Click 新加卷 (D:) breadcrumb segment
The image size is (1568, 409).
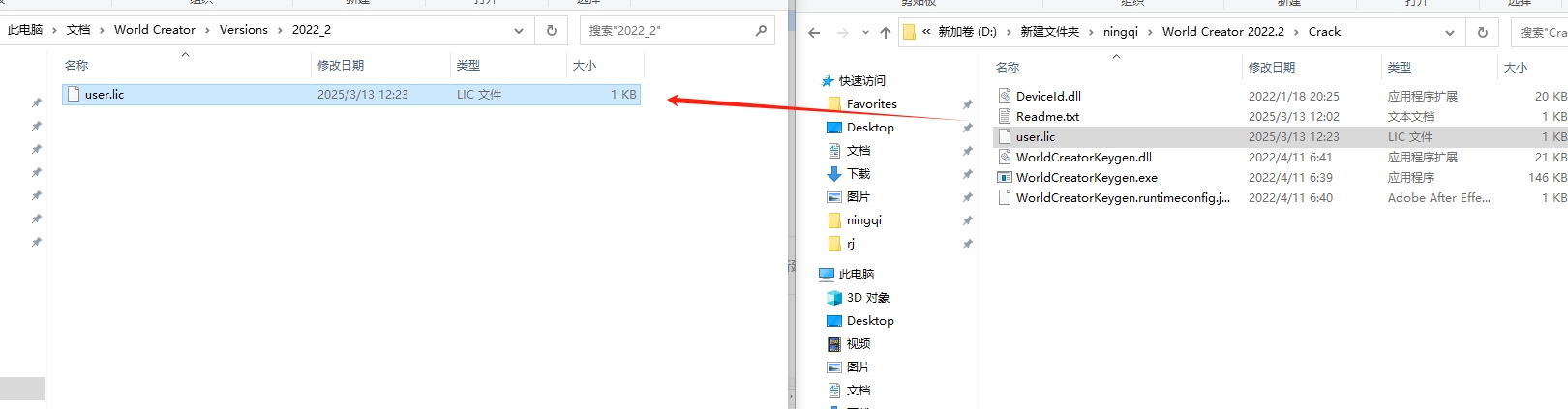click(x=968, y=32)
